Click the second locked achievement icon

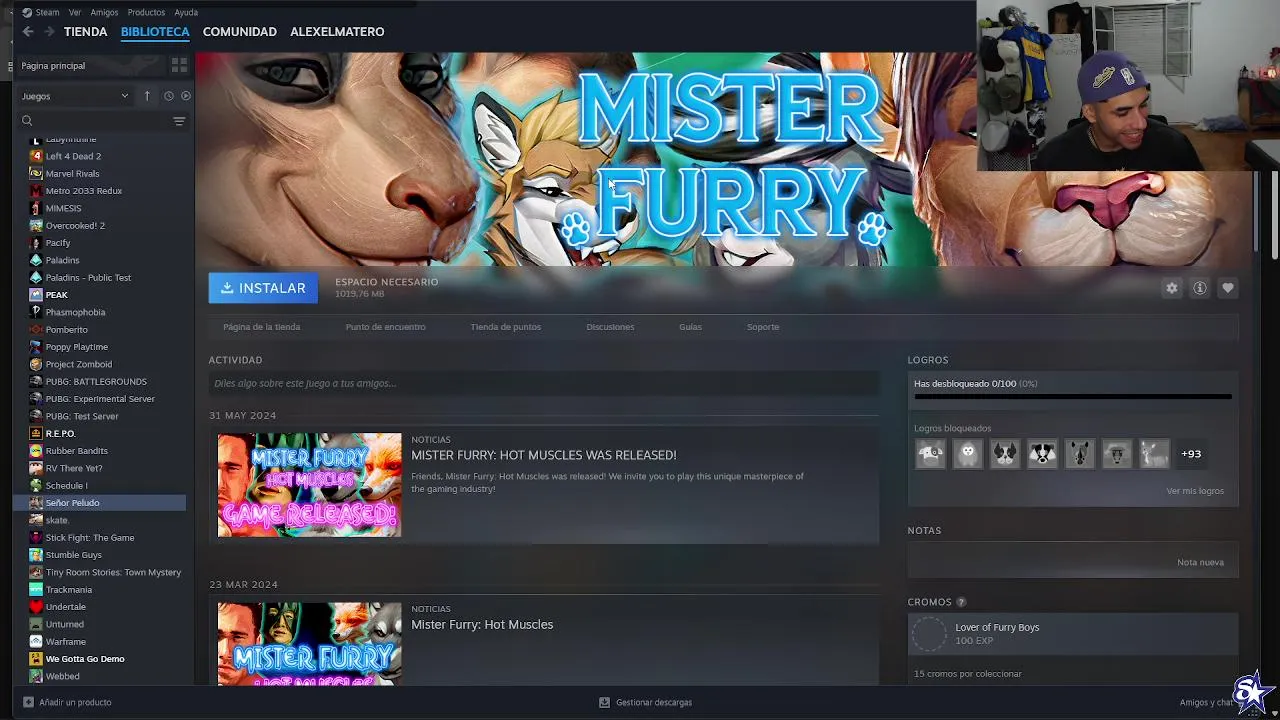[x=968, y=454]
